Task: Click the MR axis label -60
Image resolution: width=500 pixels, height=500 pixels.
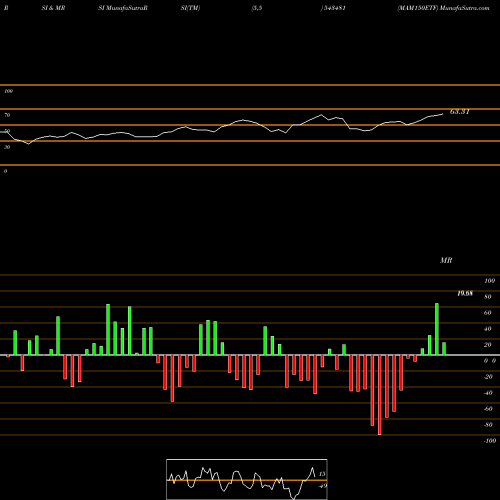Action: [x=488, y=409]
